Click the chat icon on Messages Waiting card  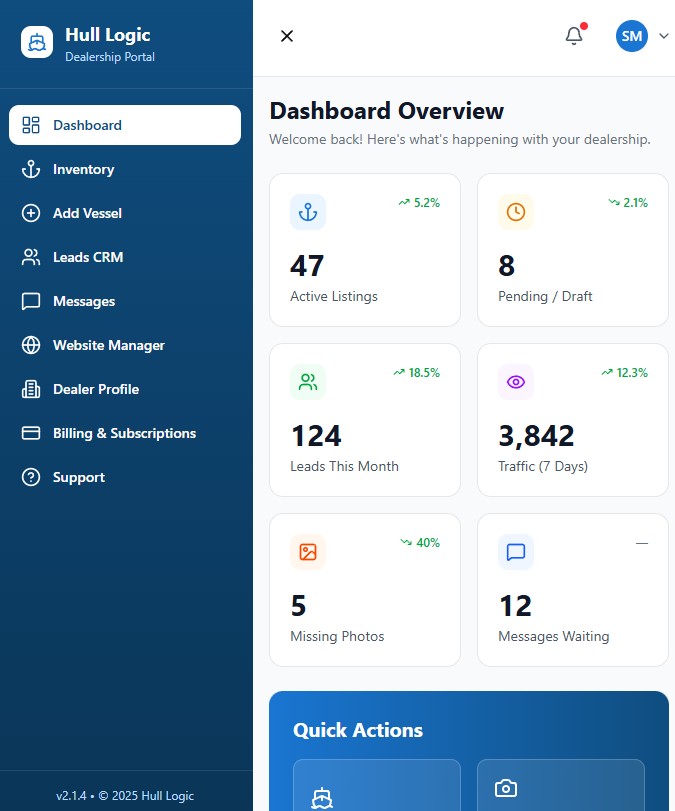pos(516,552)
